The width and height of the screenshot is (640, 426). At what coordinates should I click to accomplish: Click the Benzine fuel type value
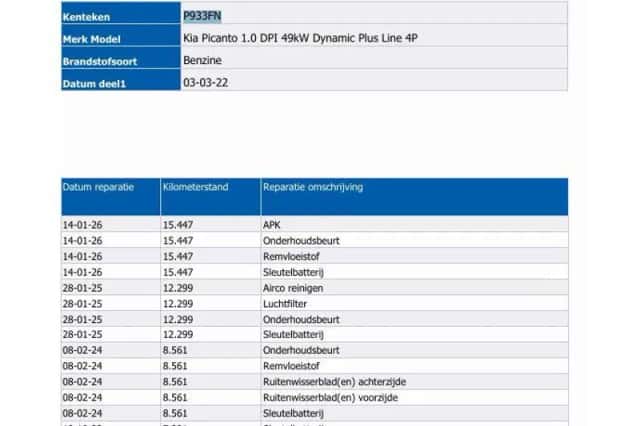[202, 60]
